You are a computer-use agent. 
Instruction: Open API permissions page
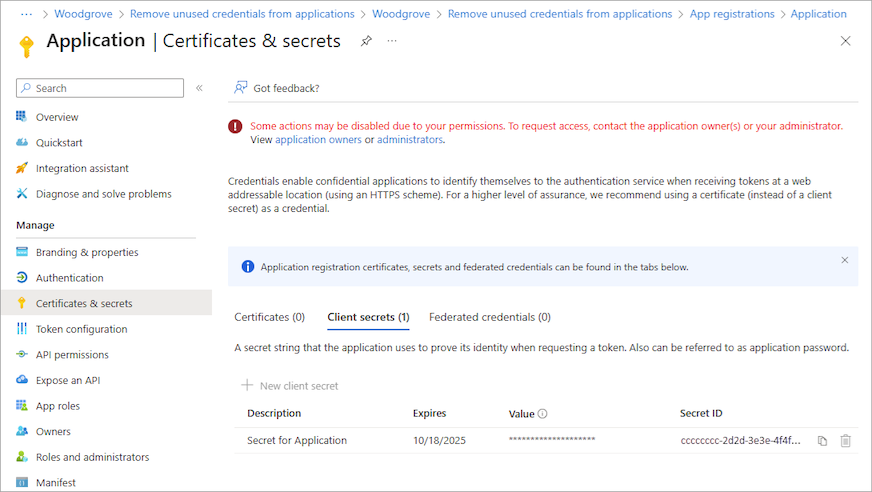(72, 355)
